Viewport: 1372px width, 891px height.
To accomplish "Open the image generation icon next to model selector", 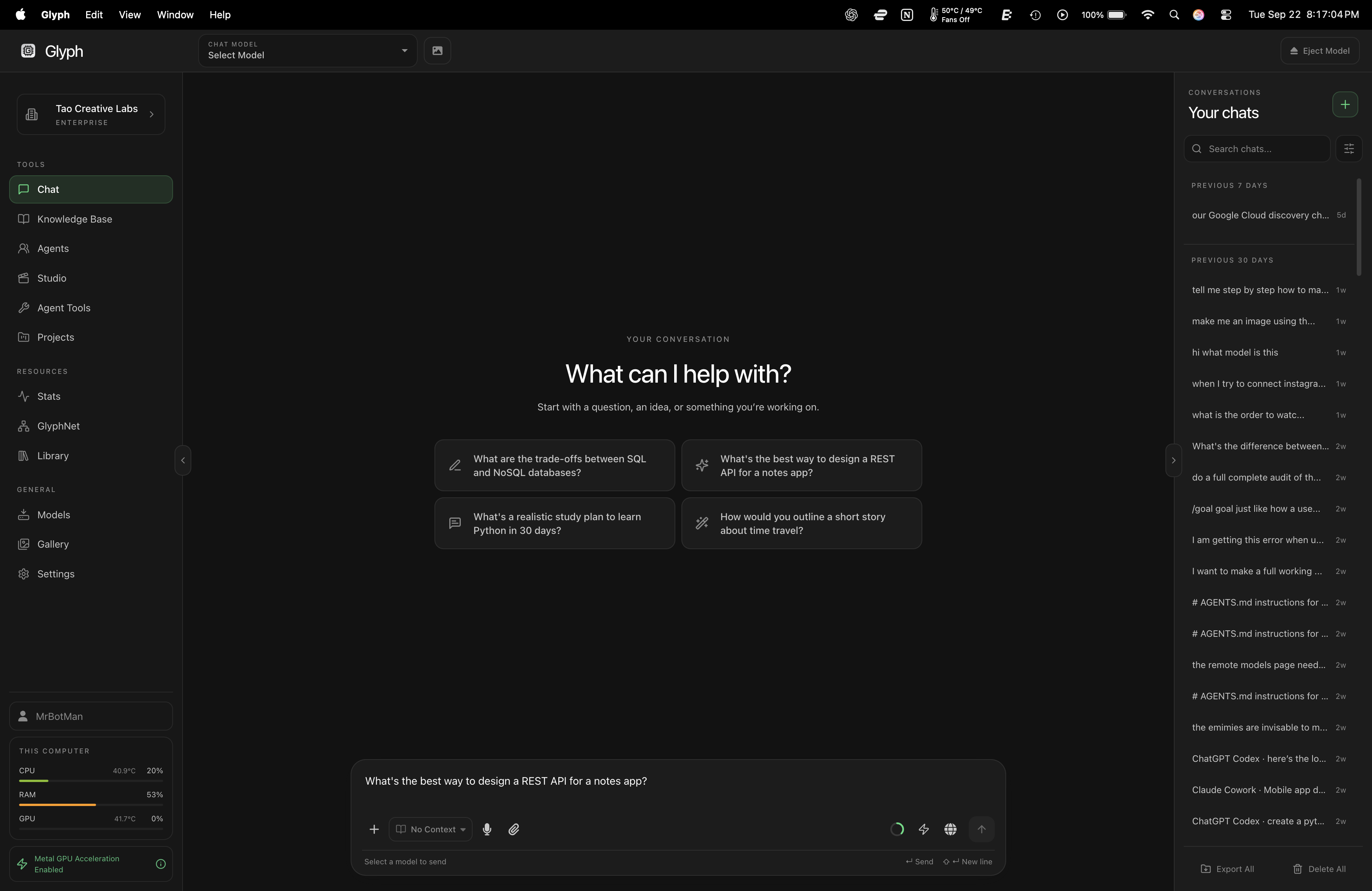I will tap(438, 51).
